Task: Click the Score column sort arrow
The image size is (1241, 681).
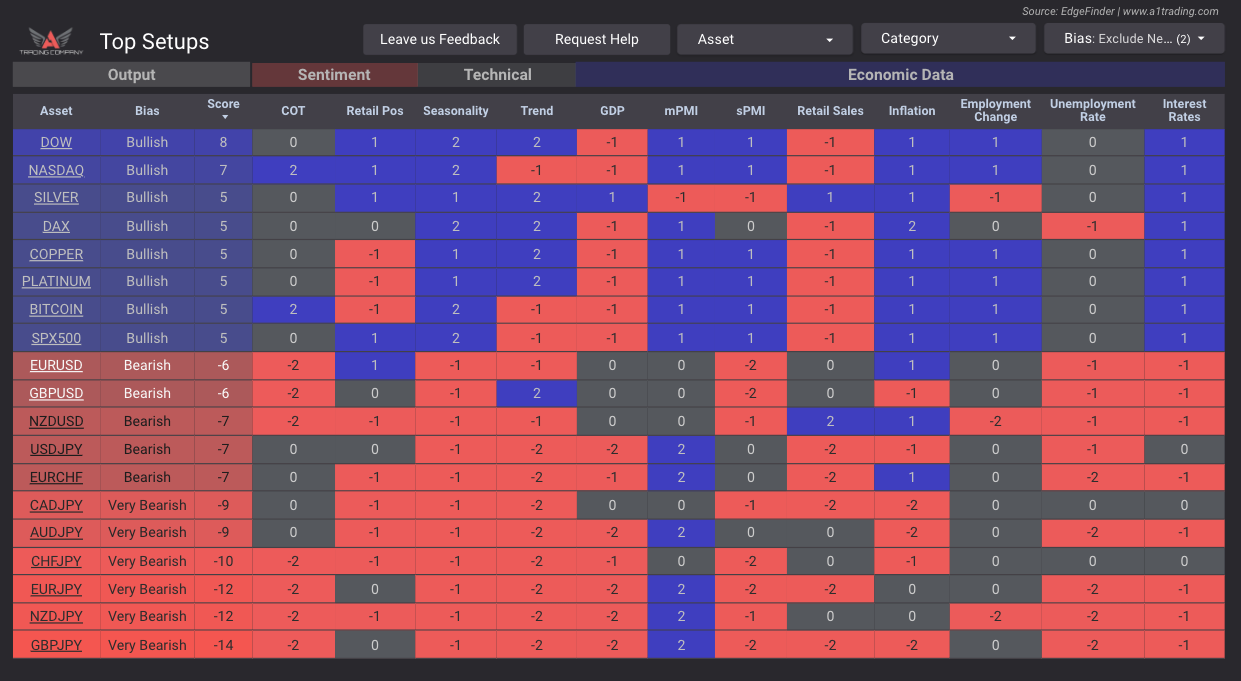Action: 224,118
